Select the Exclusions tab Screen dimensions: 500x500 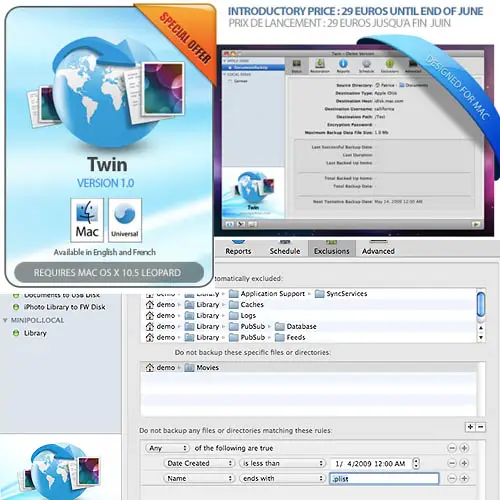pyautogui.click(x=332, y=248)
